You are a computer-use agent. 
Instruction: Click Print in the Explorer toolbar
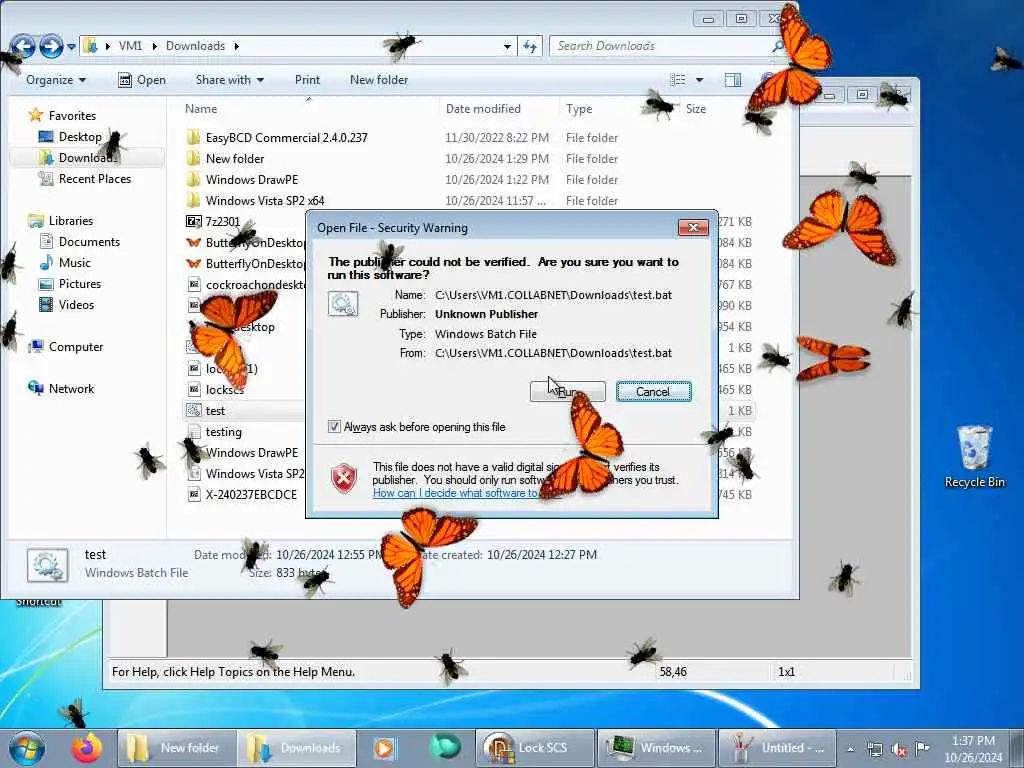coord(307,80)
